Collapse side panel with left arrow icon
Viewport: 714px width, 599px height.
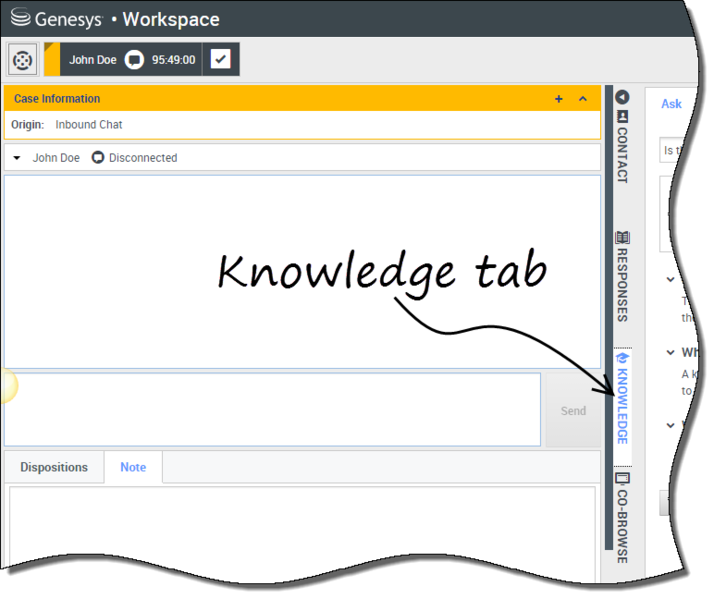[622, 97]
